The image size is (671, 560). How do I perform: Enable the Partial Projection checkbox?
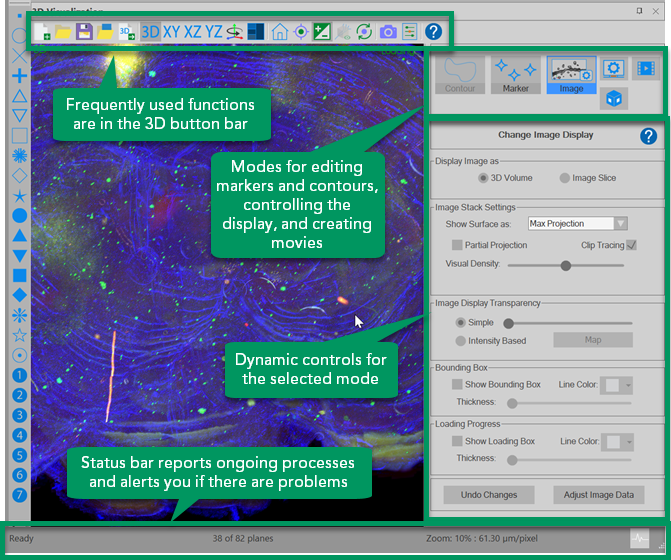point(457,245)
